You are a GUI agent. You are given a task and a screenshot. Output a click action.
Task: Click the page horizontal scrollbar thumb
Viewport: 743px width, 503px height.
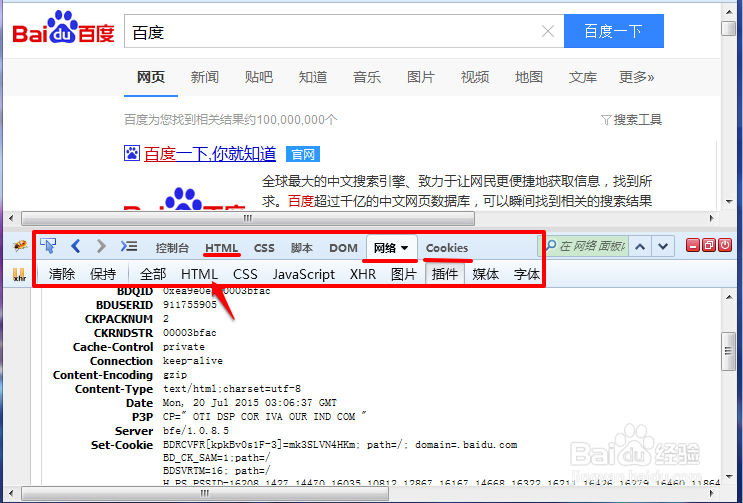point(248,218)
